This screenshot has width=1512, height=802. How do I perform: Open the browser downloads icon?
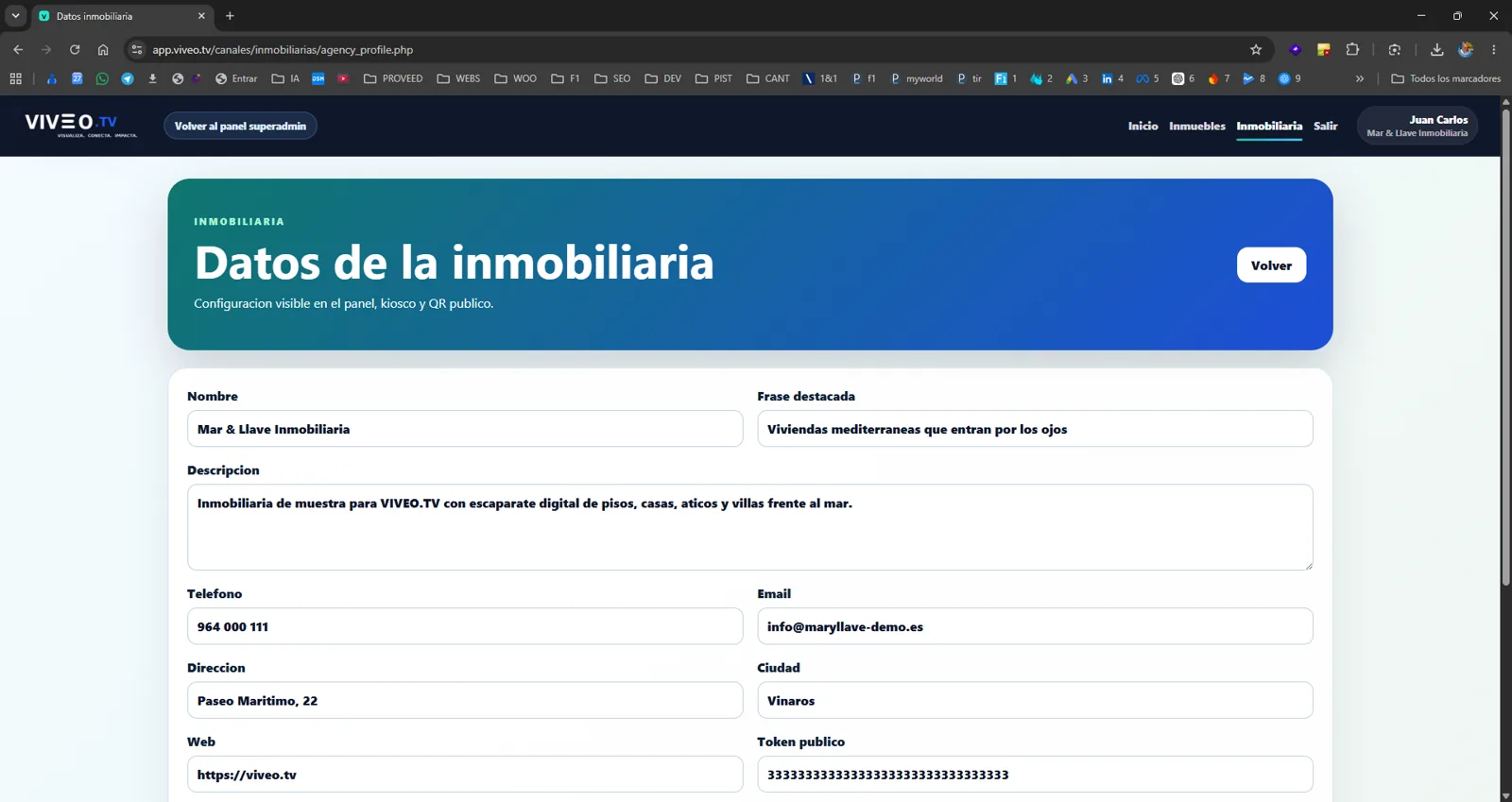[x=1436, y=50]
